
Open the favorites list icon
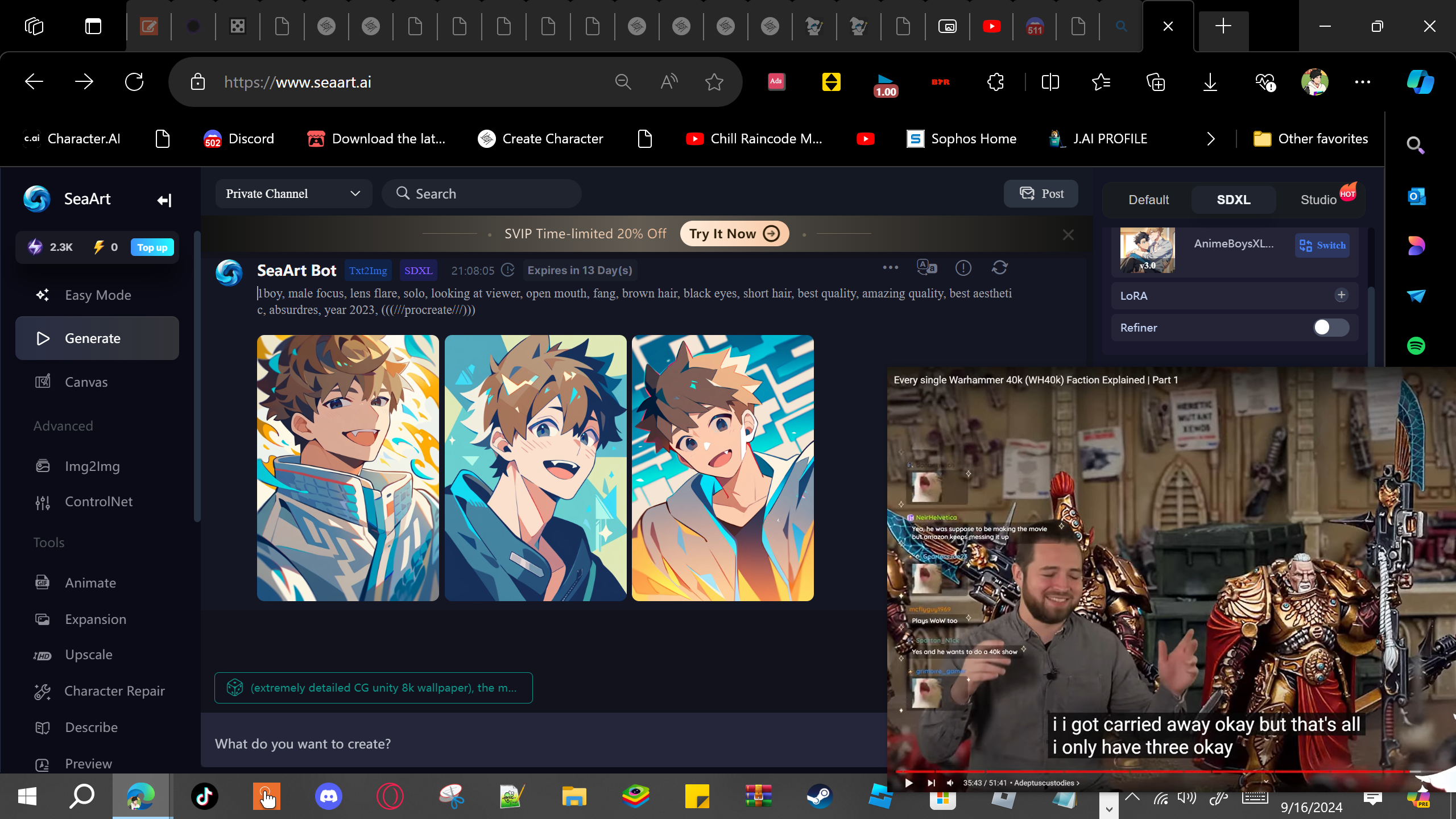[x=1102, y=82]
